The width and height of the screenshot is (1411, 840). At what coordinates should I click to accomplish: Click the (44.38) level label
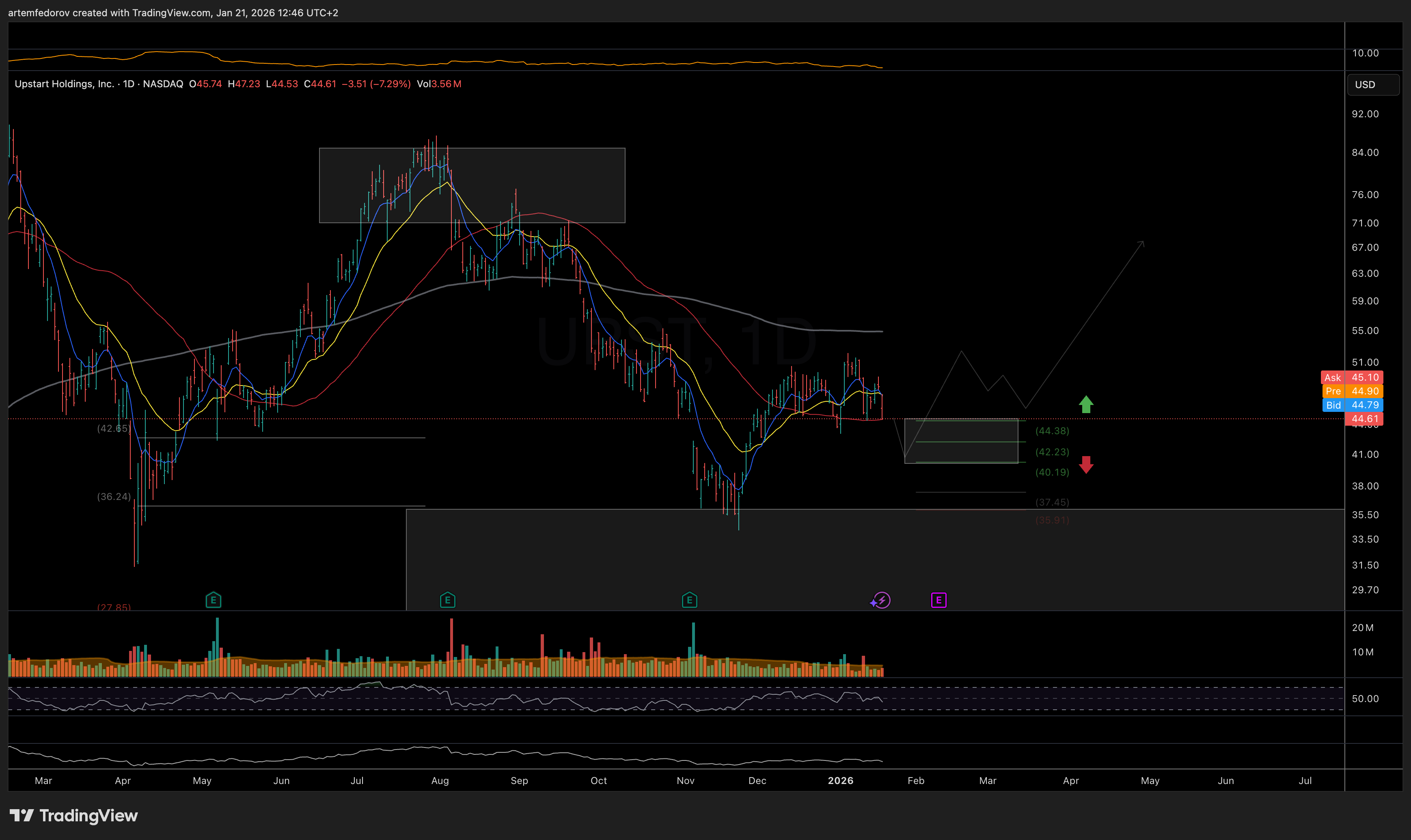(1052, 431)
